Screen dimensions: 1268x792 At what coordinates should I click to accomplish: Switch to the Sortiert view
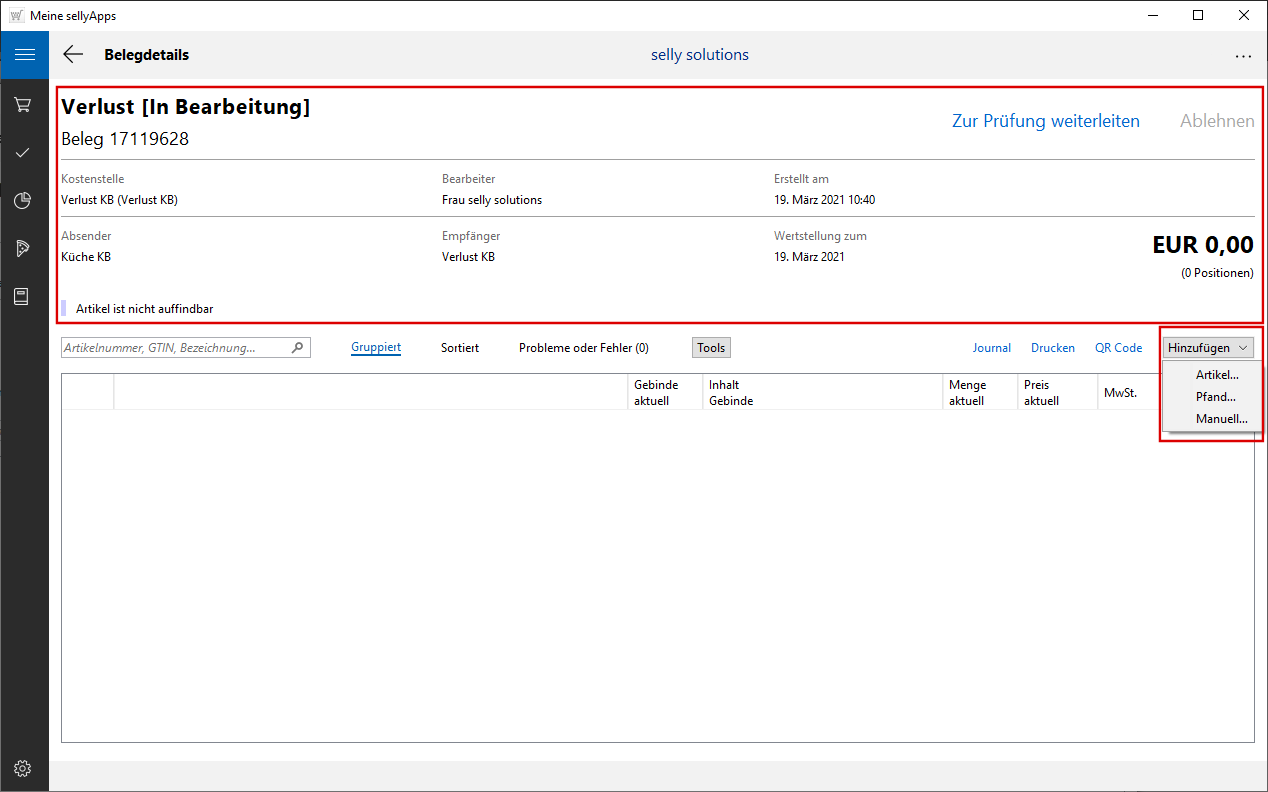click(x=460, y=348)
